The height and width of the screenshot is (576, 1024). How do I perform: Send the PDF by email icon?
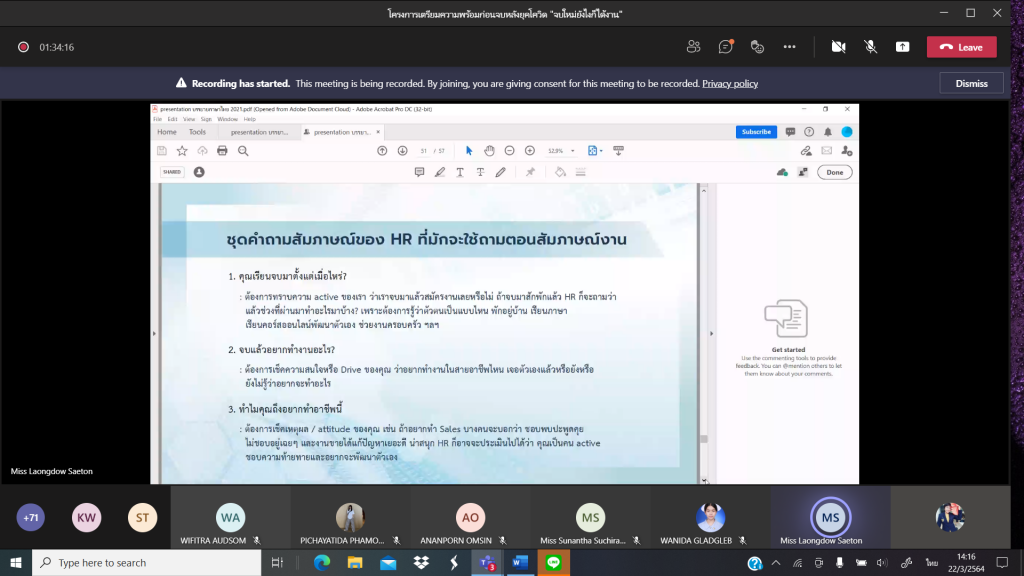point(827,151)
